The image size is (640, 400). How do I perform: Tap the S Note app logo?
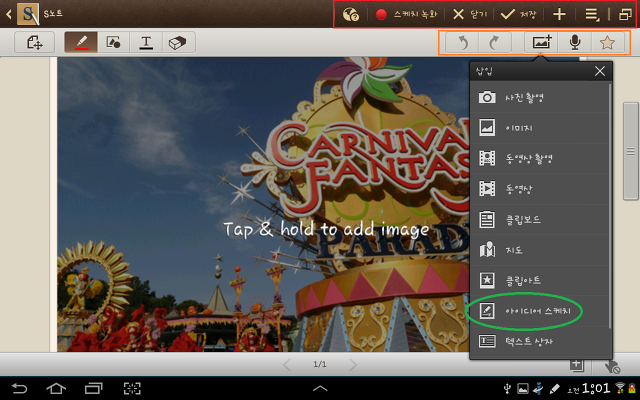[28, 14]
